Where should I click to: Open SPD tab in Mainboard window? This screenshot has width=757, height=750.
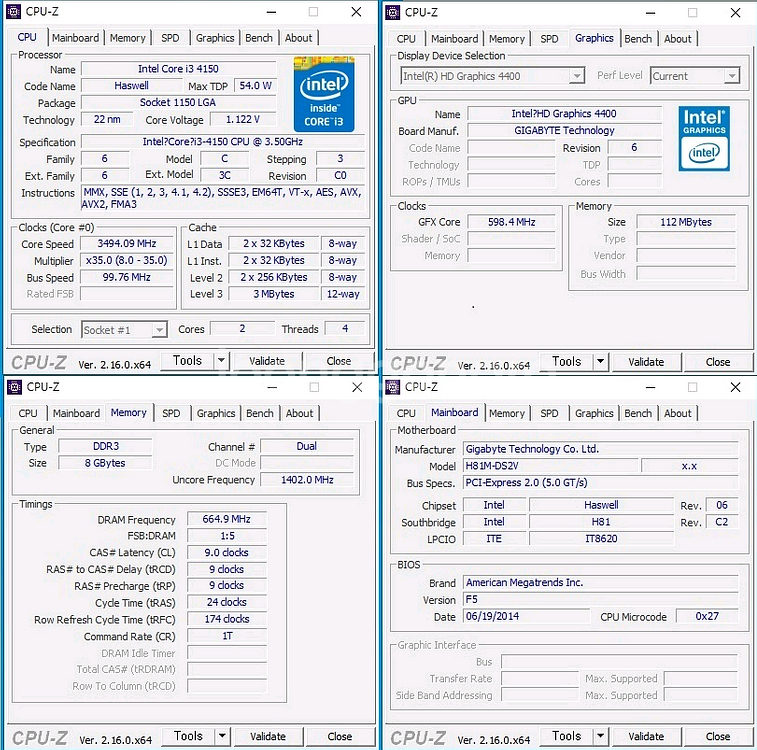[x=549, y=413]
